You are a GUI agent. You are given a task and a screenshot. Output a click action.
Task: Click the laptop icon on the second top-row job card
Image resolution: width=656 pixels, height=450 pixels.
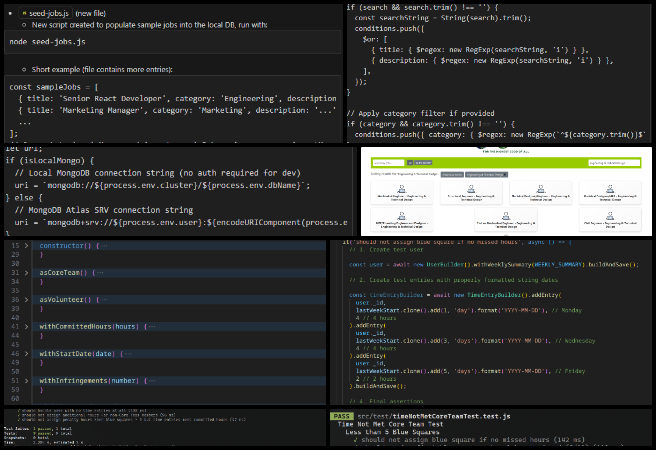coord(471,189)
